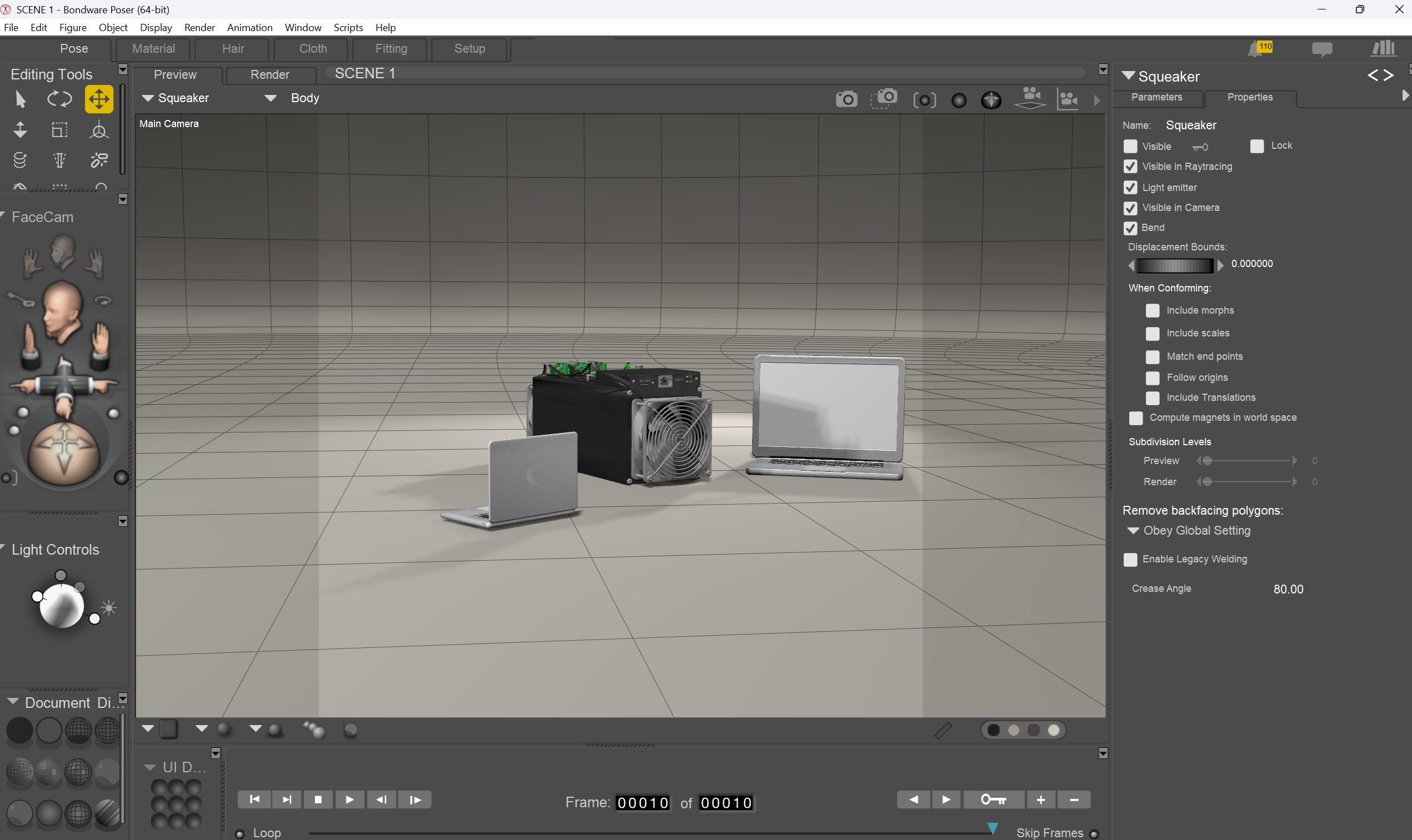Viewport: 1412px width, 840px height.
Task: Click the globe raytrace preview icon
Action: click(x=992, y=100)
